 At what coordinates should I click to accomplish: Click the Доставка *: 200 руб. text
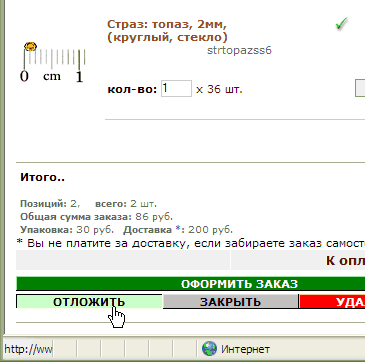coord(178,230)
